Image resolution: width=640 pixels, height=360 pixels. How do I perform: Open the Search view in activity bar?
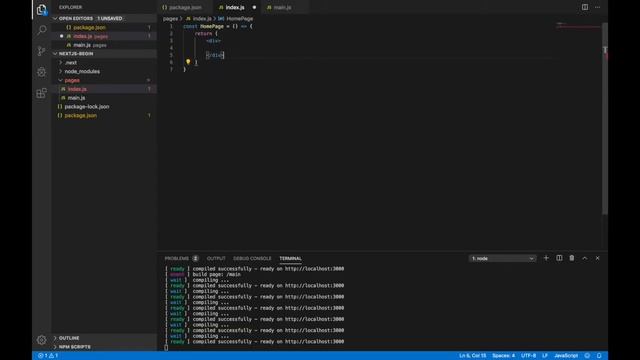pyautogui.click(x=42, y=30)
